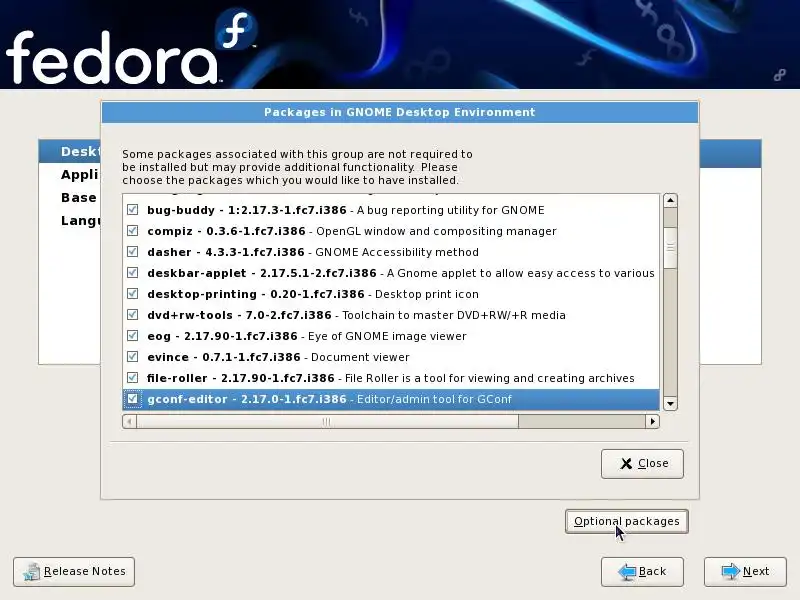Click the vertical scrollbar thumb in package list
This screenshot has height=600, width=800.
pyautogui.click(x=670, y=247)
